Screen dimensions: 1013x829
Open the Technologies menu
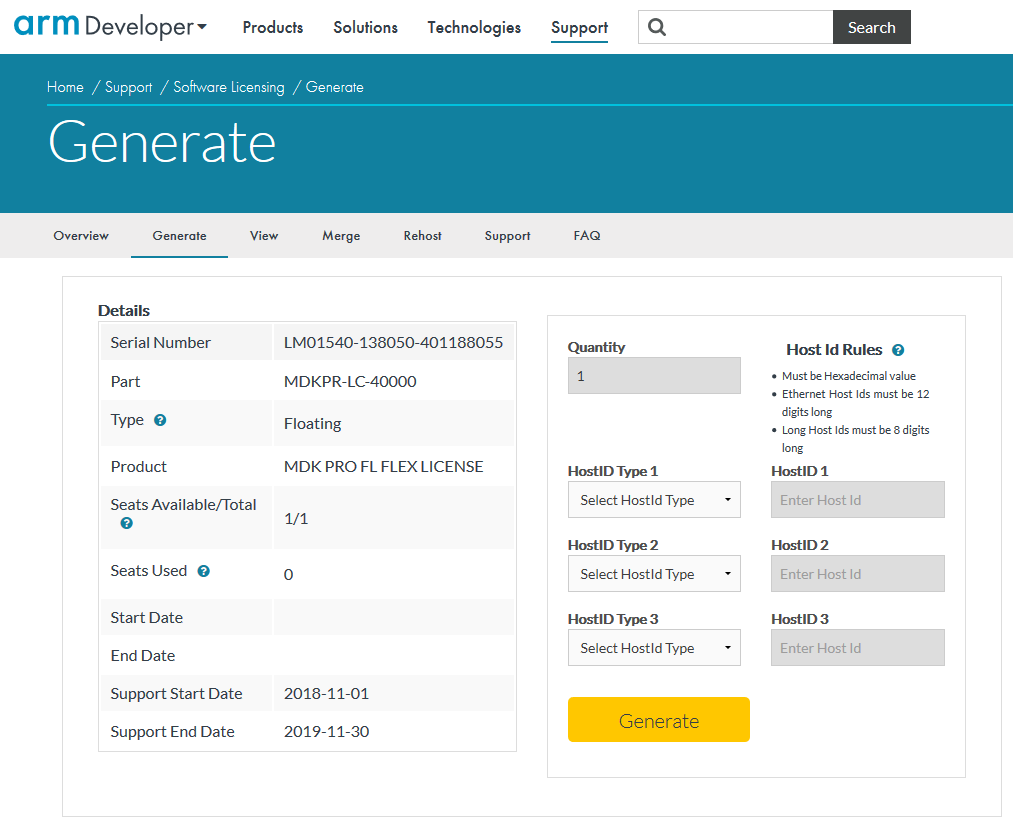pos(474,27)
